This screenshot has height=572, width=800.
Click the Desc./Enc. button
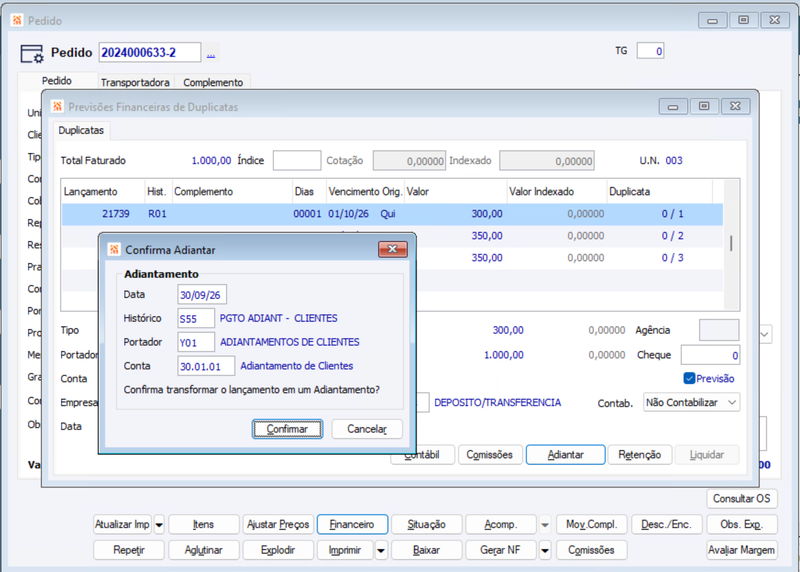point(667,525)
